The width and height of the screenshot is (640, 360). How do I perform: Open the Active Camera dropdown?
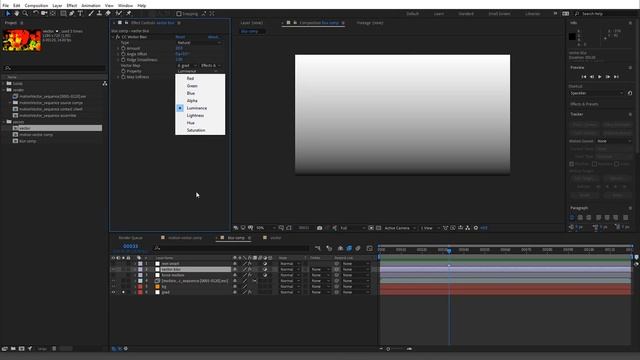pyautogui.click(x=400, y=228)
